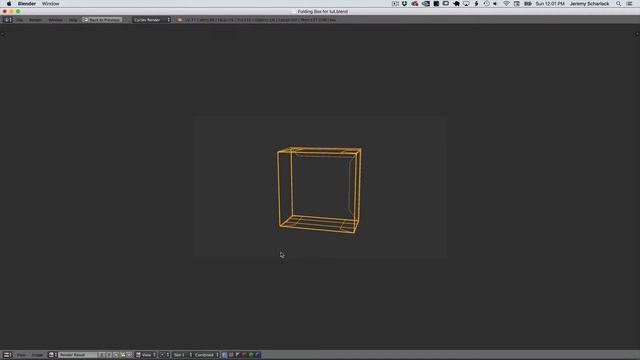
Task: Click the Render Result image name field
Action: point(78,355)
